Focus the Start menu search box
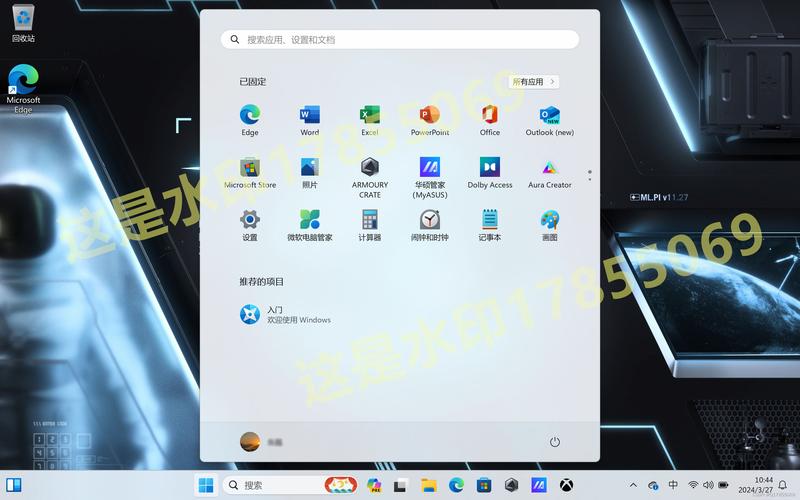800x500 pixels. tap(400, 39)
